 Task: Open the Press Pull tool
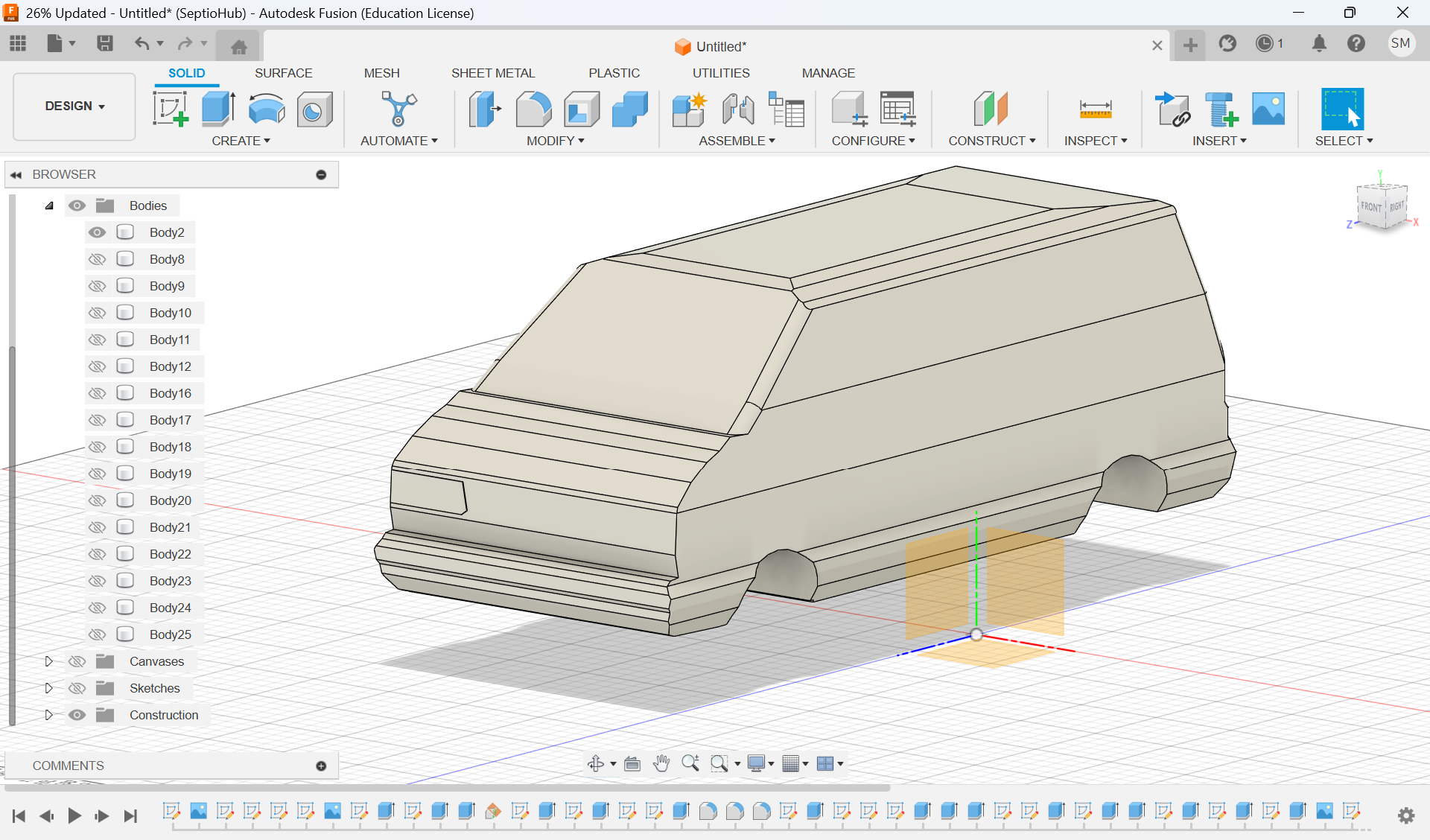tap(484, 109)
